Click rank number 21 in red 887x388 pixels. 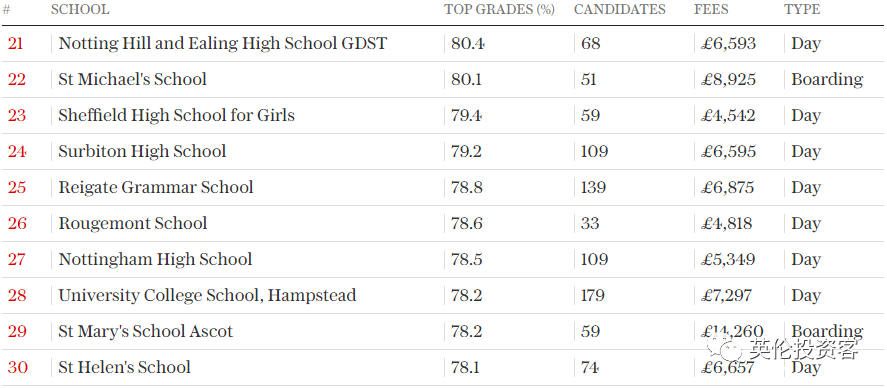(x=16, y=44)
